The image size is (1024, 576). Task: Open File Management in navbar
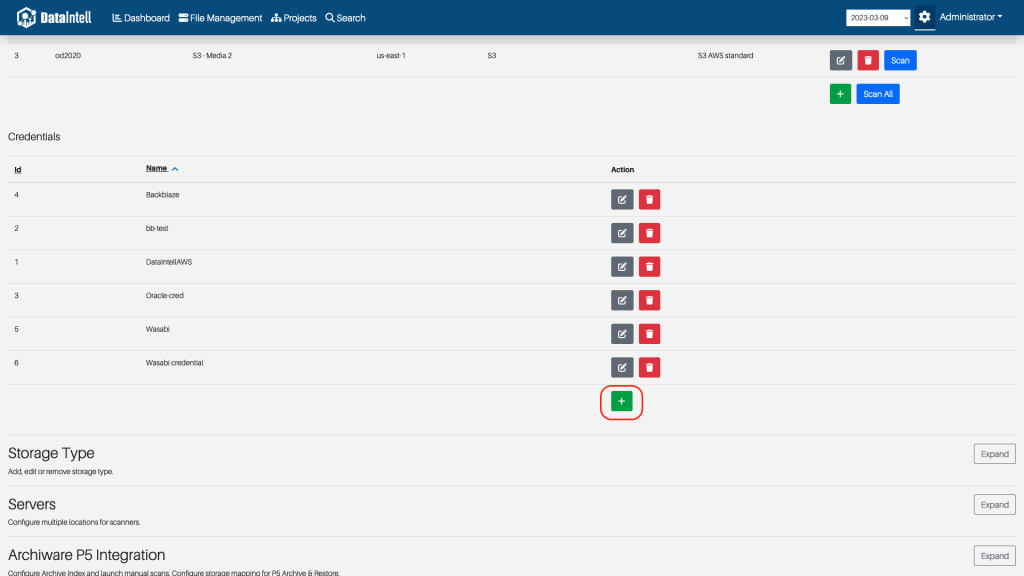(x=221, y=18)
